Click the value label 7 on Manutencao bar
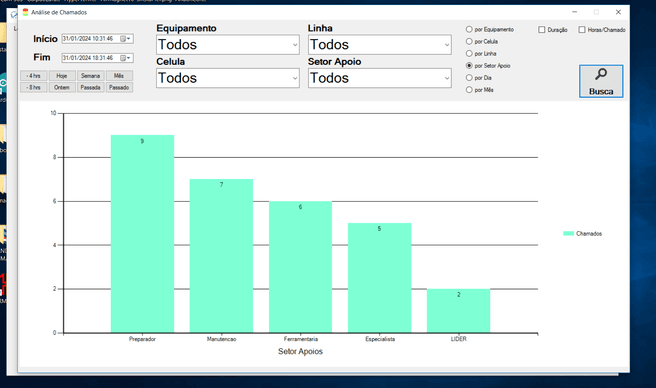Image resolution: width=656 pixels, height=388 pixels. pos(222,185)
